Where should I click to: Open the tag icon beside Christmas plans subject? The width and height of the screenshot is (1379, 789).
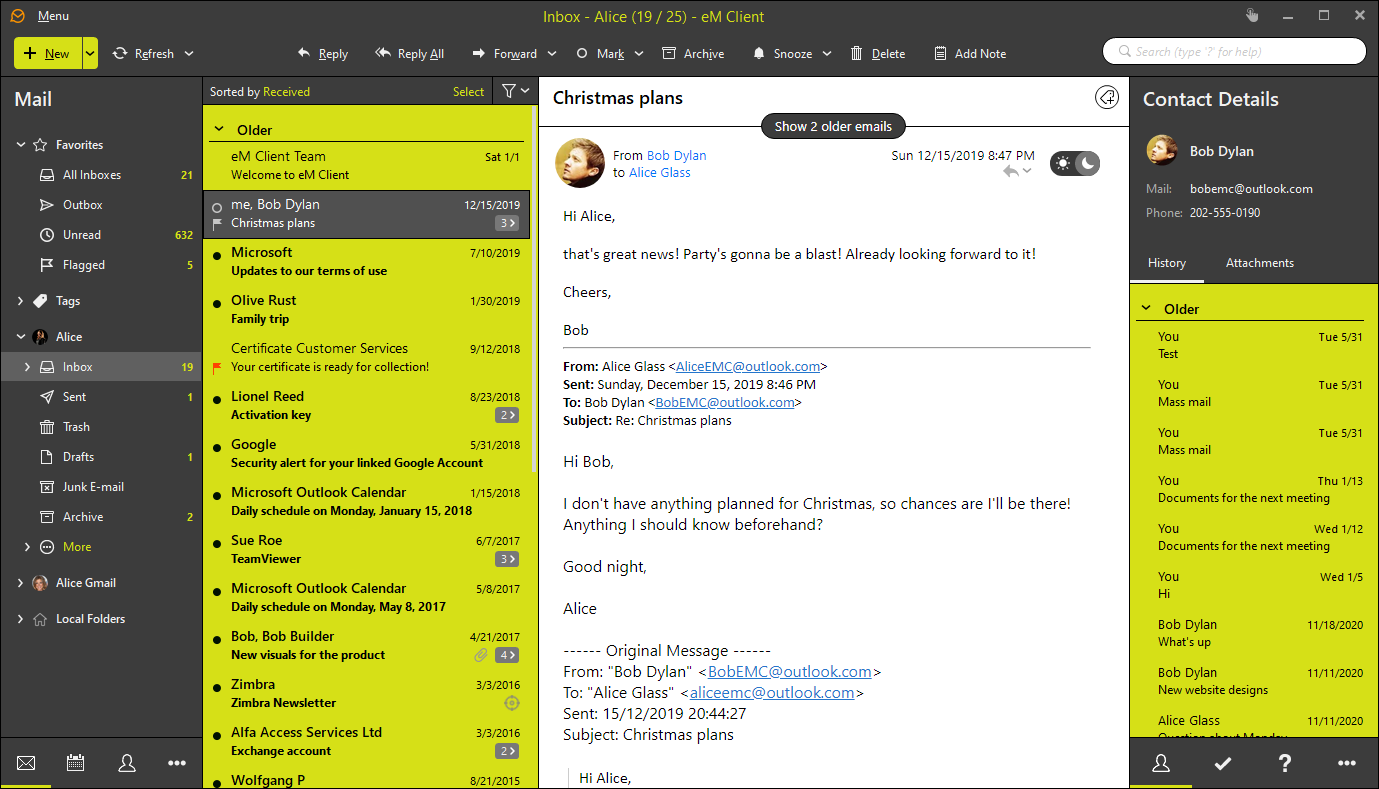[1106, 98]
